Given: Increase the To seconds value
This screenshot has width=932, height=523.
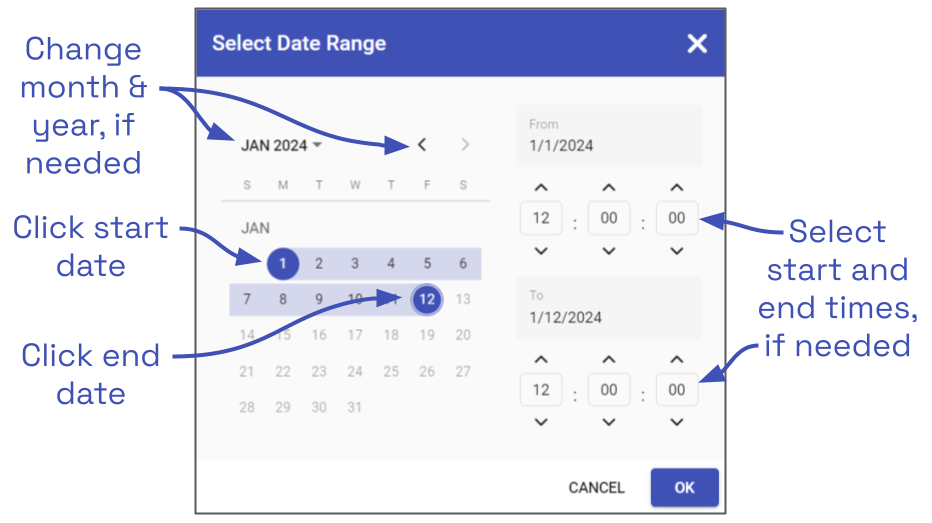Looking at the screenshot, I should (677, 360).
